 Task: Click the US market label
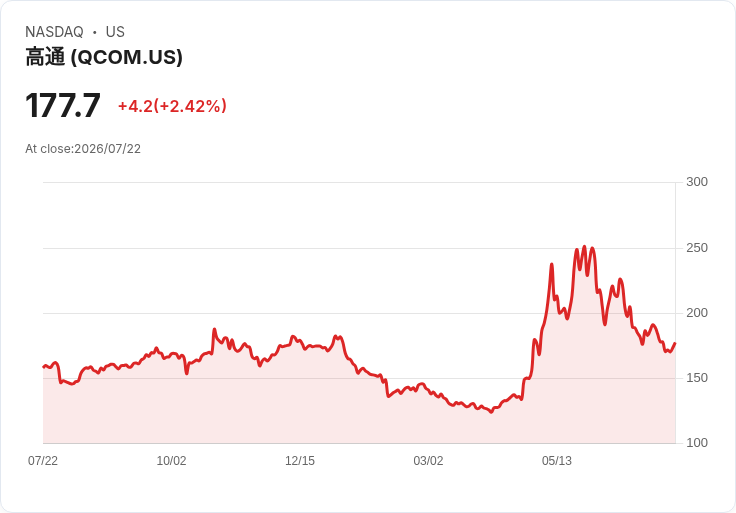[115, 32]
